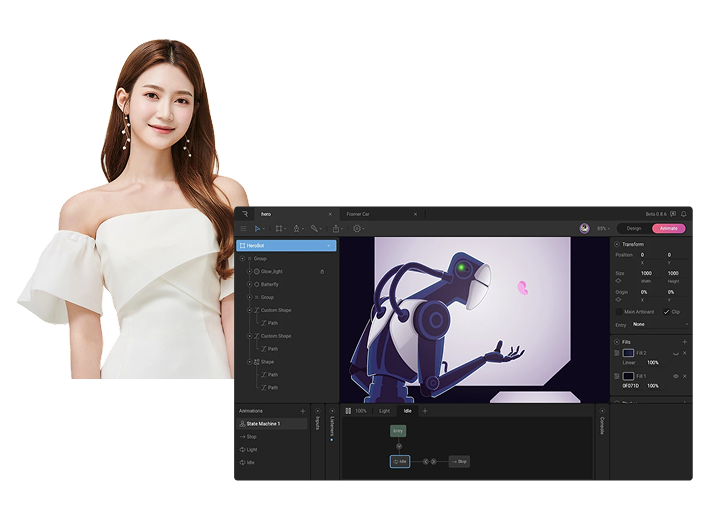This screenshot has width=719, height=512.
Task: Pause playback in the timeline bar
Action: [x=348, y=411]
